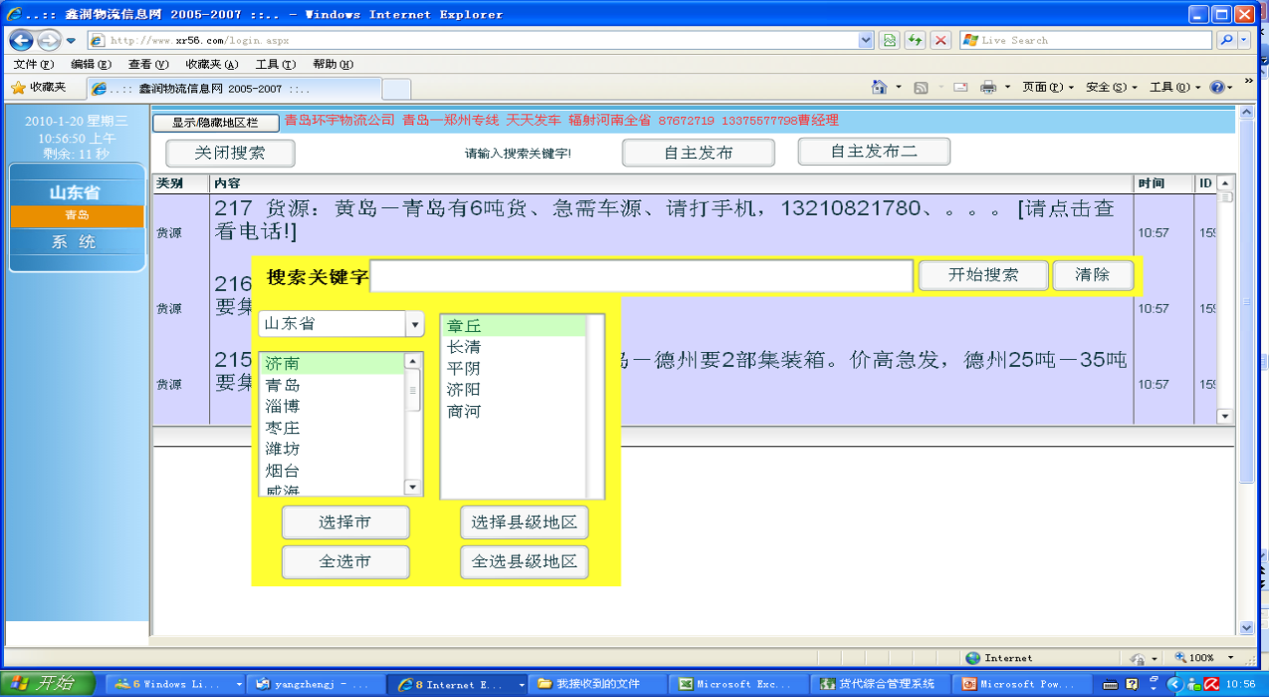The height and width of the screenshot is (697, 1269).
Task: Click the Print icon in toolbar
Action: pos(988,87)
